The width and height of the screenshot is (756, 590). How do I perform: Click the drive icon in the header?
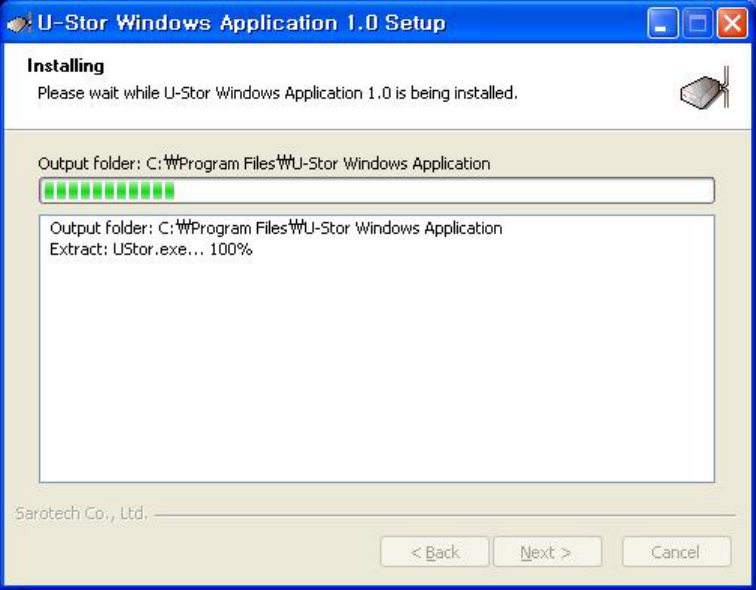[704, 89]
